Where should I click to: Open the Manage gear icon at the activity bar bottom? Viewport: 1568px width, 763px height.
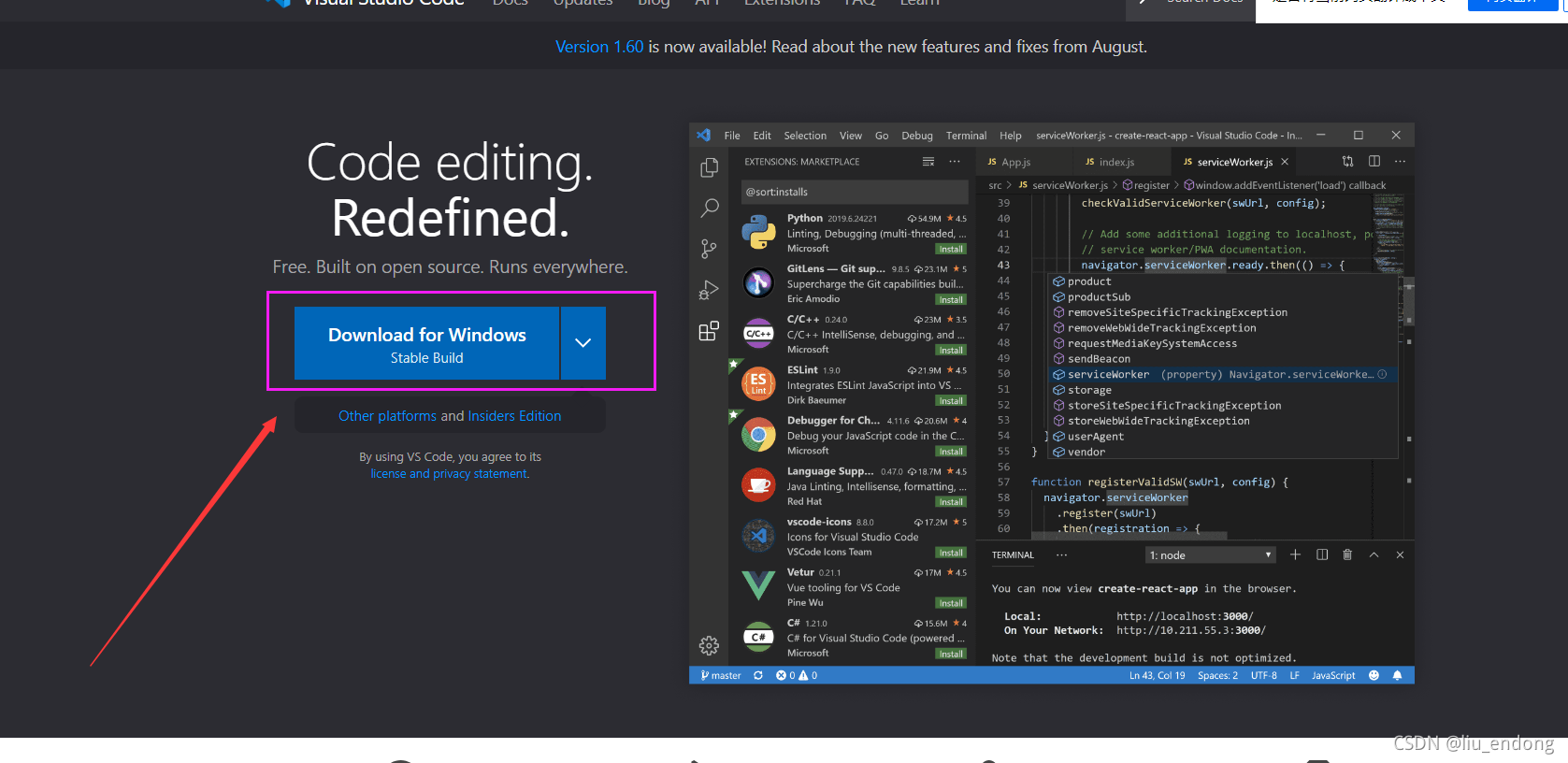709,645
